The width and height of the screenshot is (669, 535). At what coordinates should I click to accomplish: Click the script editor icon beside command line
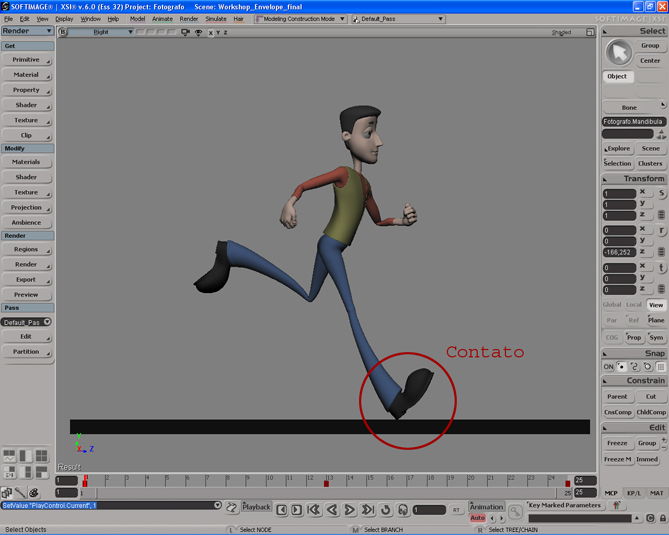232,508
